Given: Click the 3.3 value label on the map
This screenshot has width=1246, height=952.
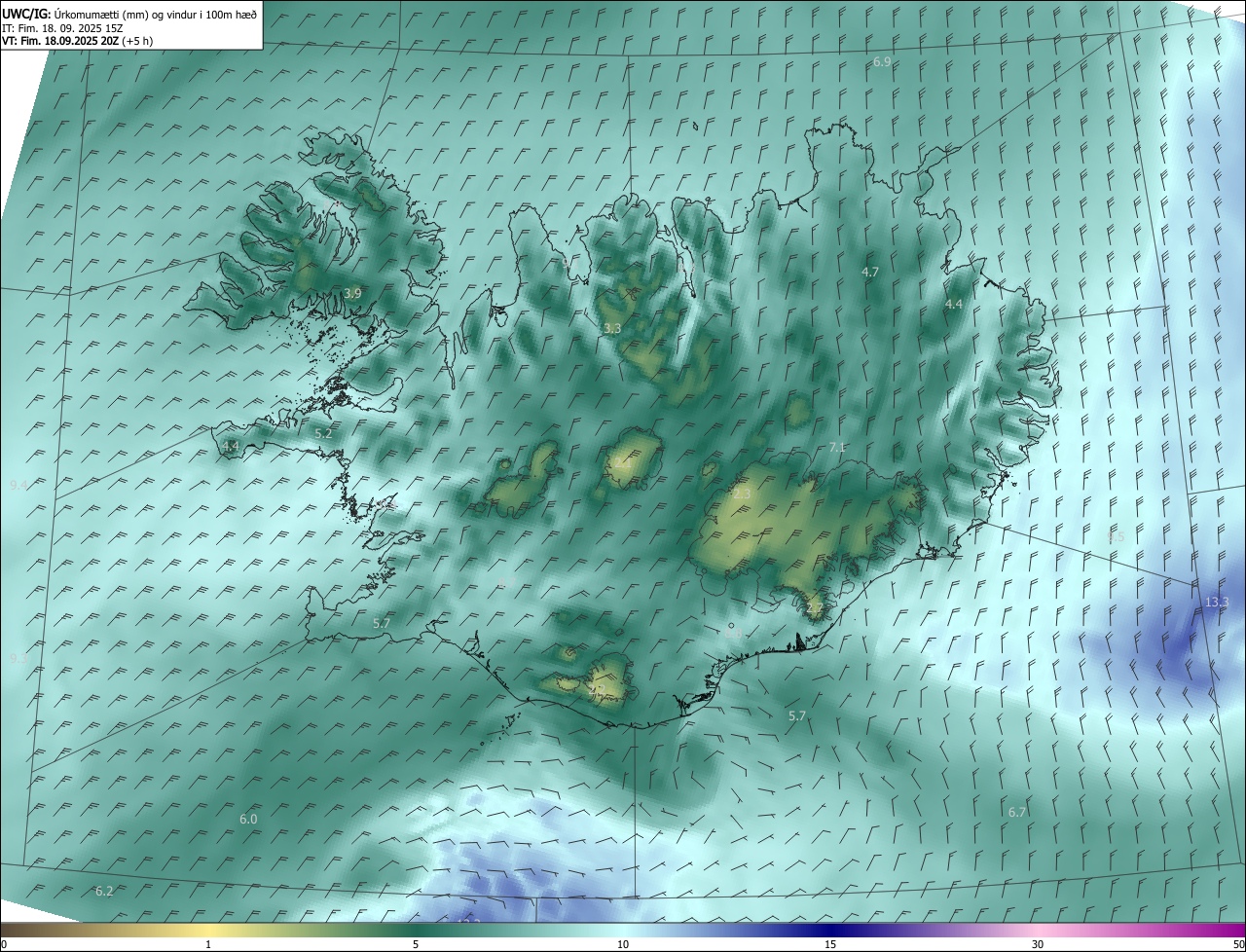Looking at the screenshot, I should point(611,329).
